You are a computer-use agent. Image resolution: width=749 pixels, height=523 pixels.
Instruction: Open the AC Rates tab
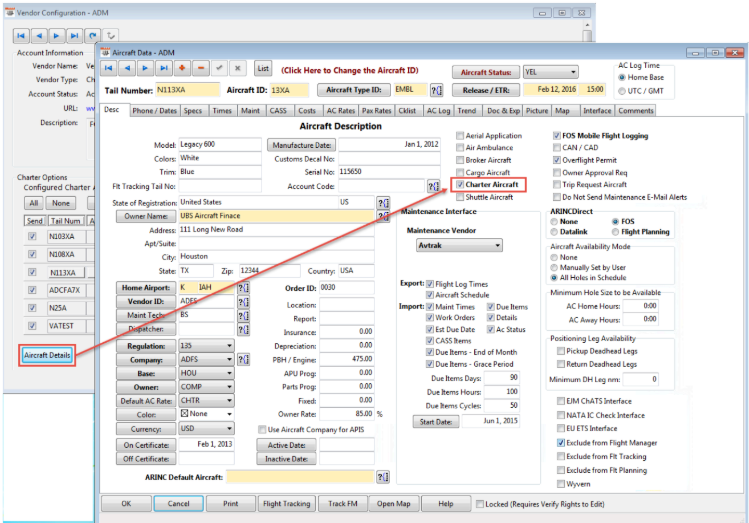point(341,111)
